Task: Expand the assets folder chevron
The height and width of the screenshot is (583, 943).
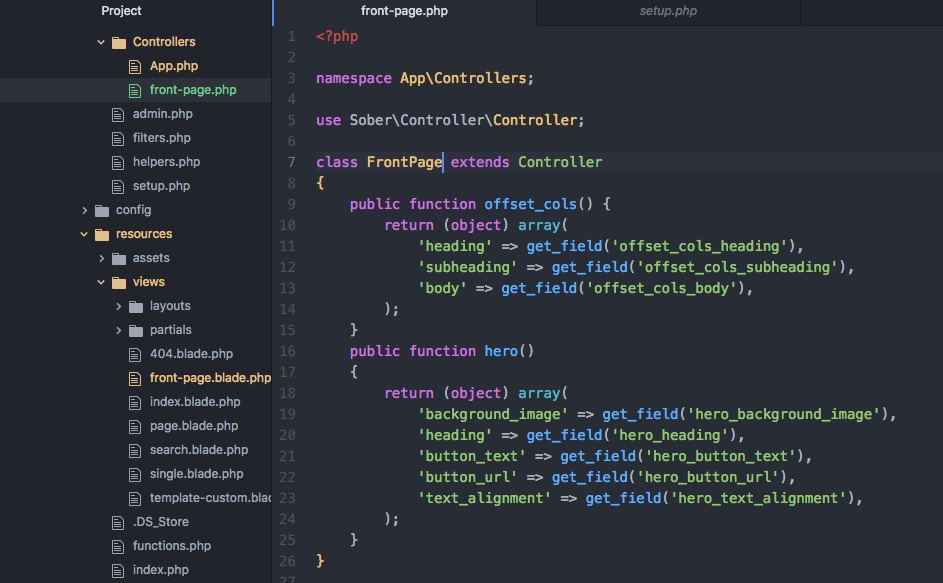Action: tap(101, 258)
